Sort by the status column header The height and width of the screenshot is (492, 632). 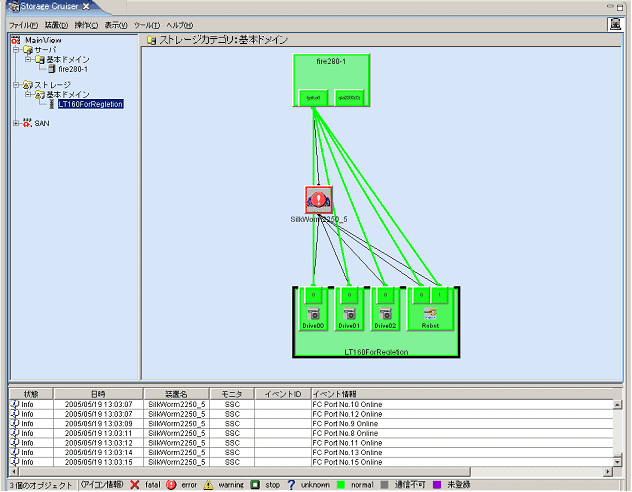coord(31,394)
